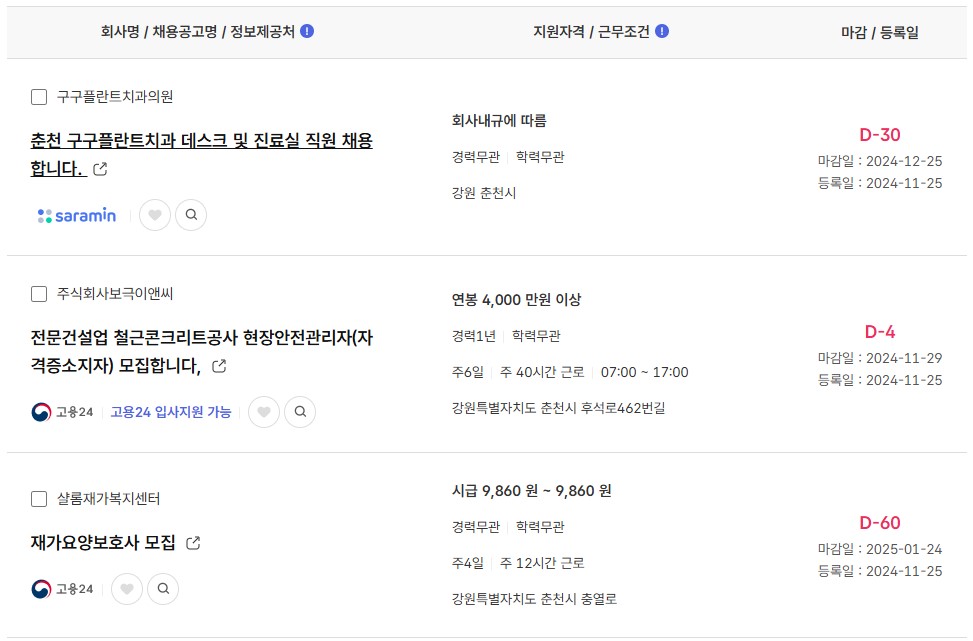Open external link icon after 모집합니다,
Image resolution: width=973 pixels, height=641 pixels.
[219, 366]
